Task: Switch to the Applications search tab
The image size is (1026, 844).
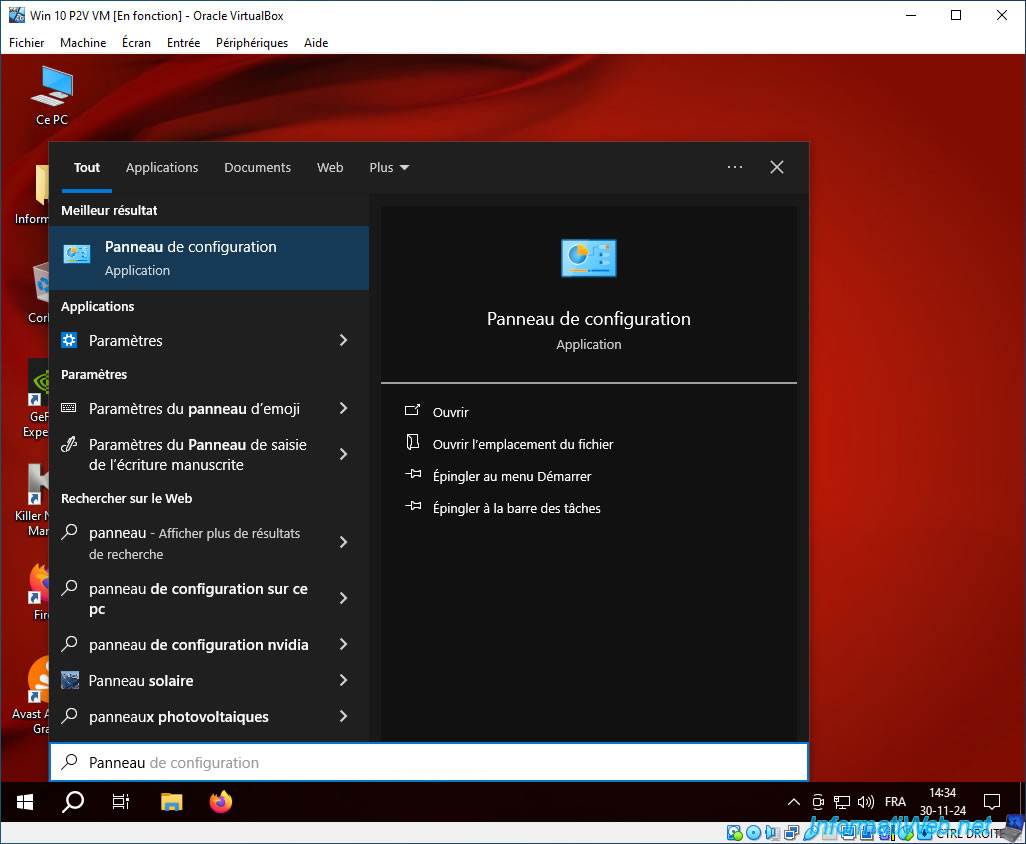Action: 162,167
